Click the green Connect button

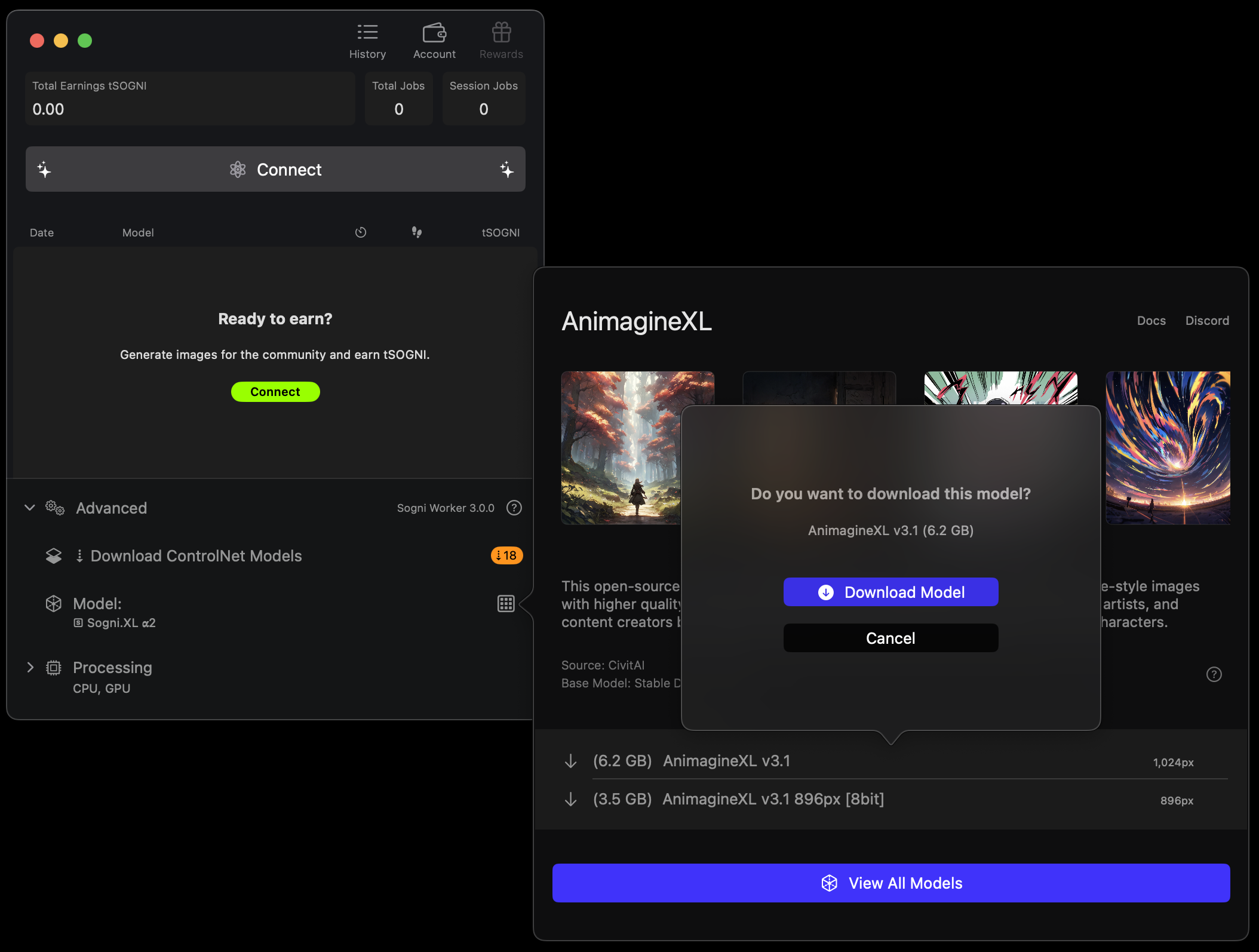point(275,392)
